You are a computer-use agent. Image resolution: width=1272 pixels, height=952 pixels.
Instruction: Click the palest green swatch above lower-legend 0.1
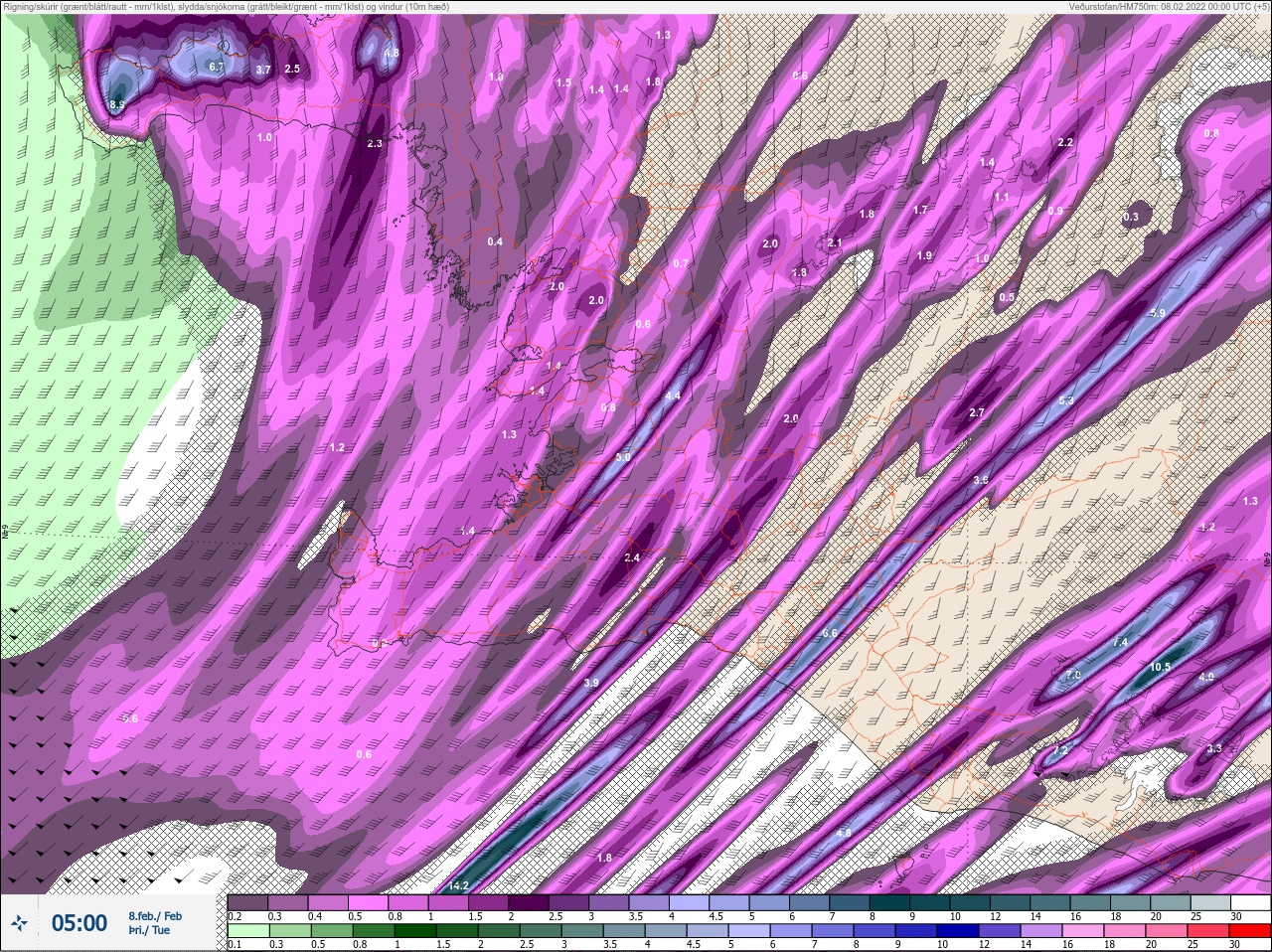(x=247, y=932)
